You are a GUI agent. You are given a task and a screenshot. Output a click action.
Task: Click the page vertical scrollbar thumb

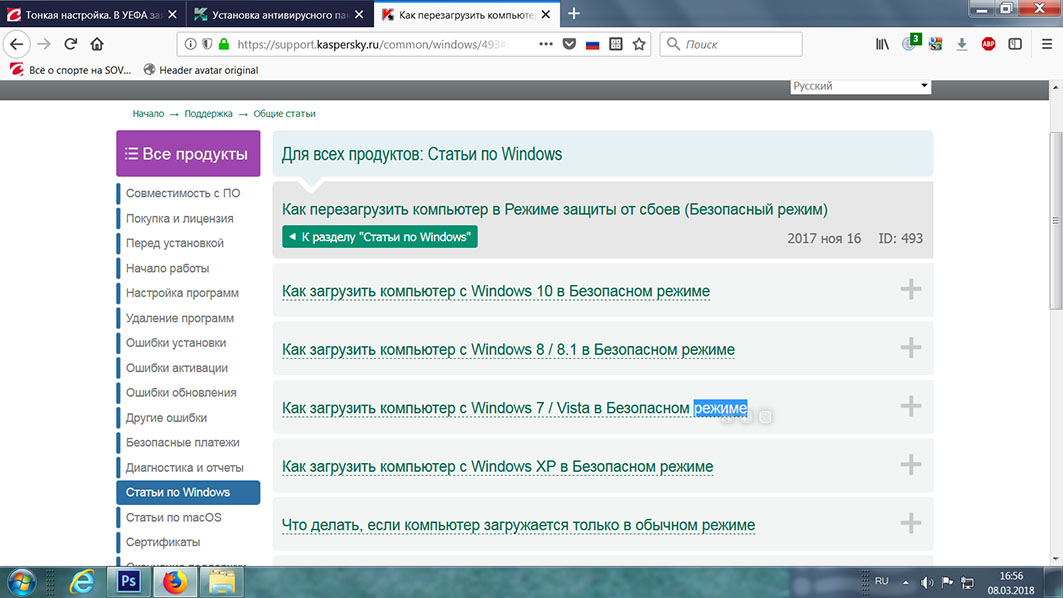click(x=1056, y=220)
